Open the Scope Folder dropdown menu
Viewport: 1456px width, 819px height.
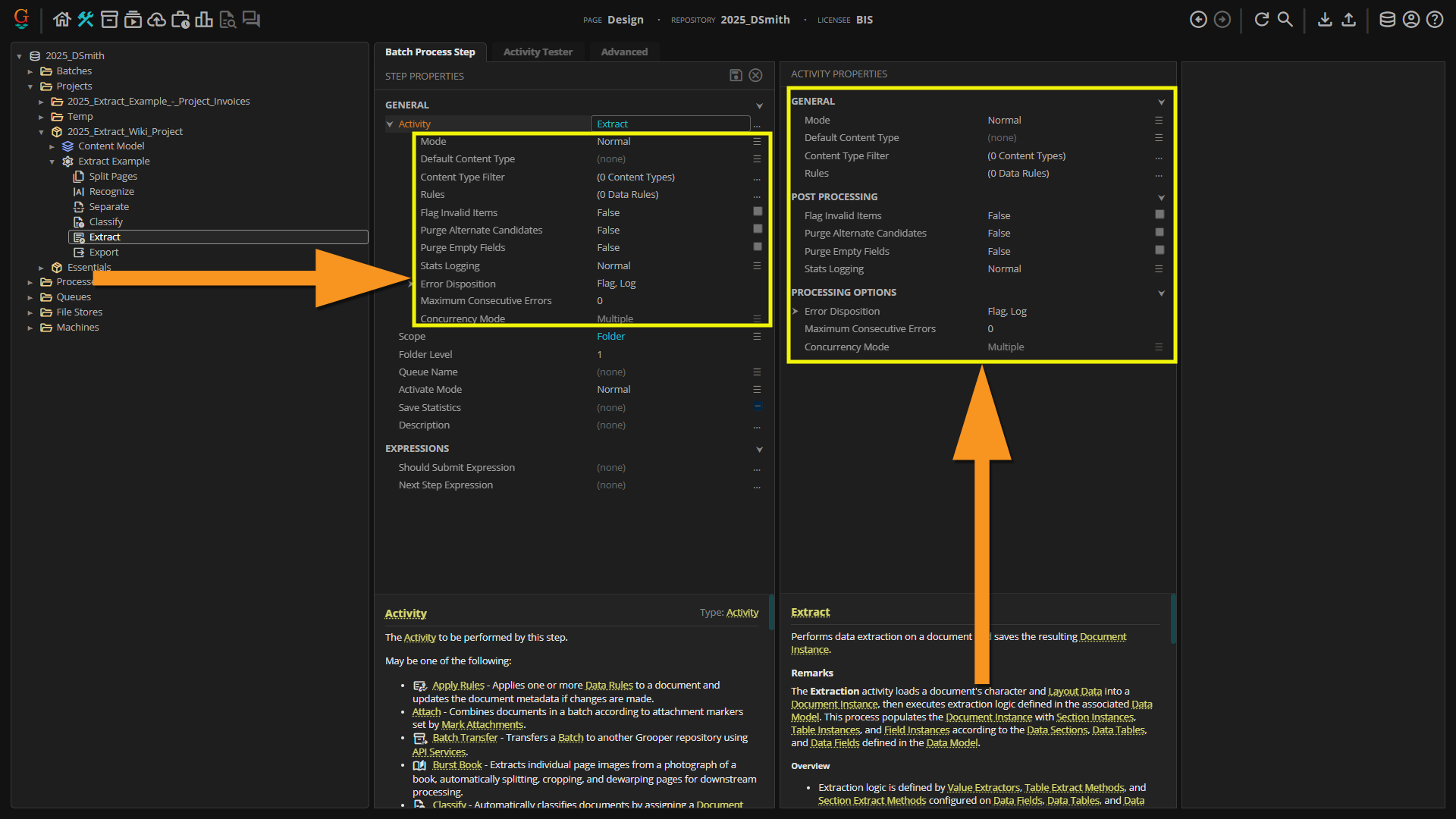pos(757,337)
